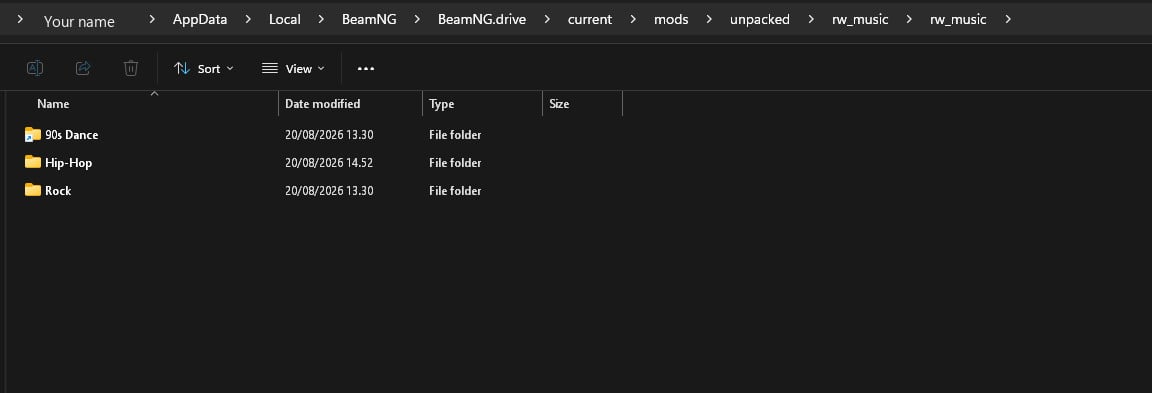
Task: Click the Delete trash icon
Action: click(x=131, y=68)
